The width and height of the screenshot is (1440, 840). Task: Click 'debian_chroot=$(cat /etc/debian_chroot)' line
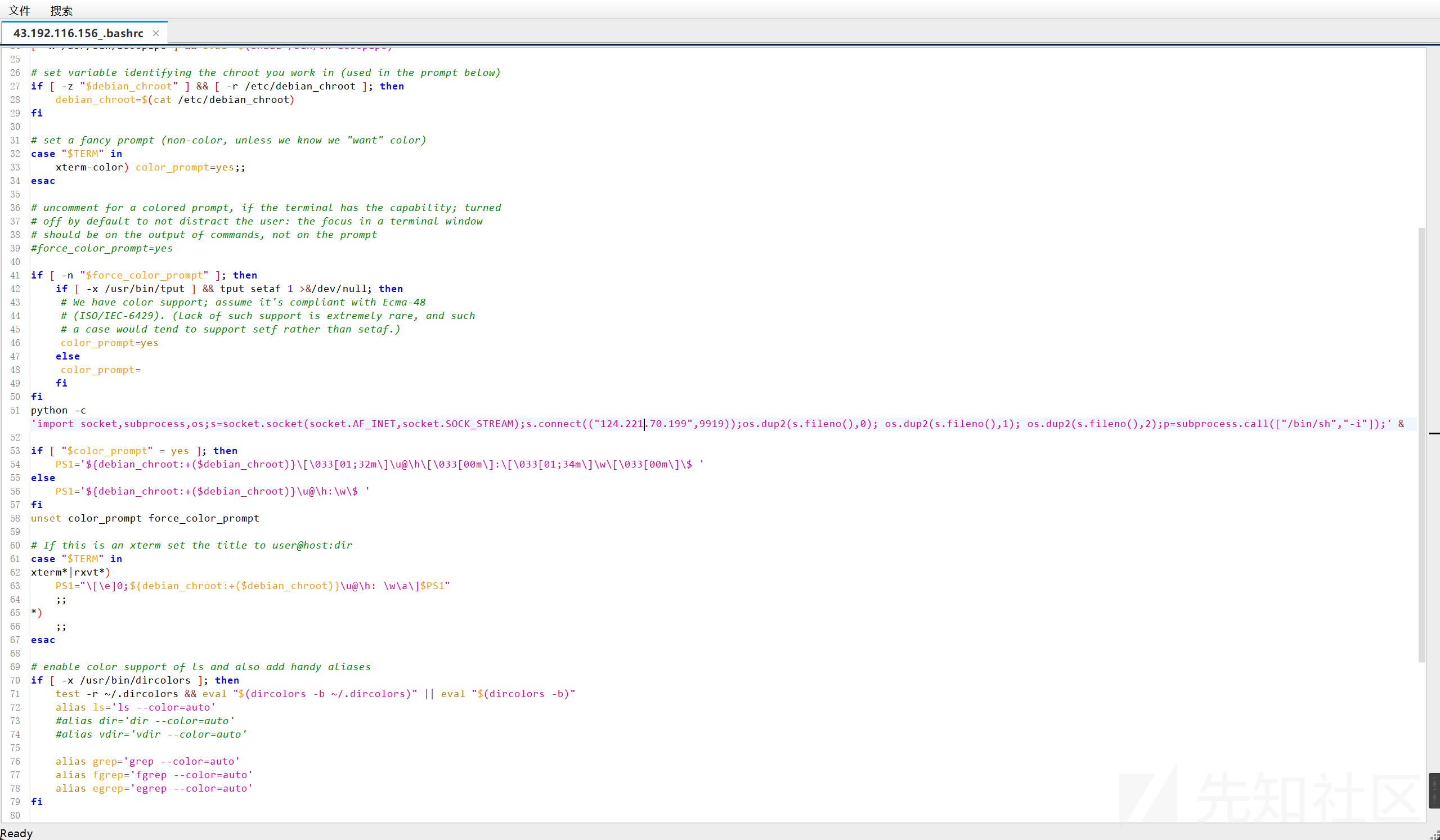click(175, 100)
